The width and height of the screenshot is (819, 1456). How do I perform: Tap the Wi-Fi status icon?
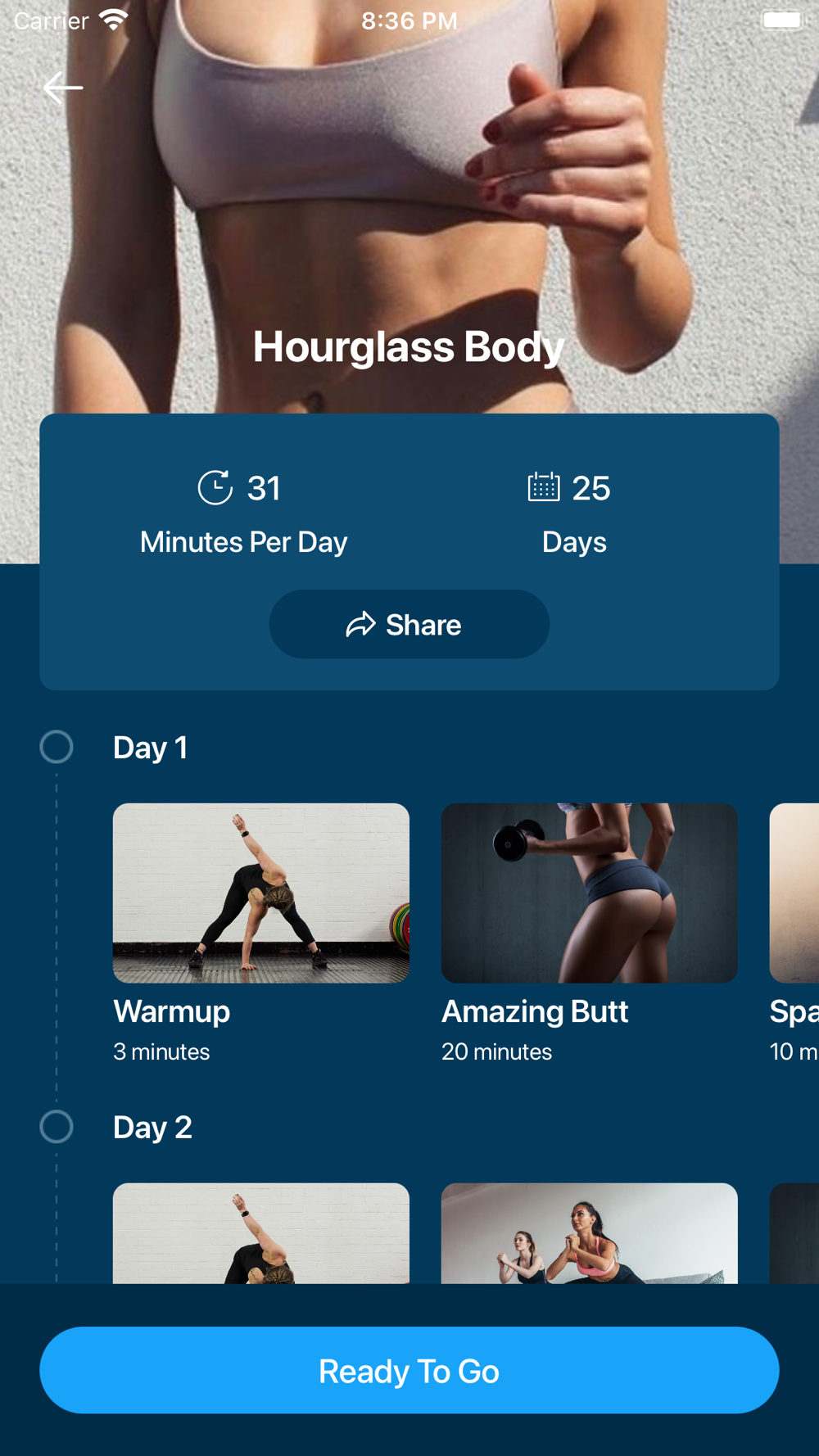114,20
